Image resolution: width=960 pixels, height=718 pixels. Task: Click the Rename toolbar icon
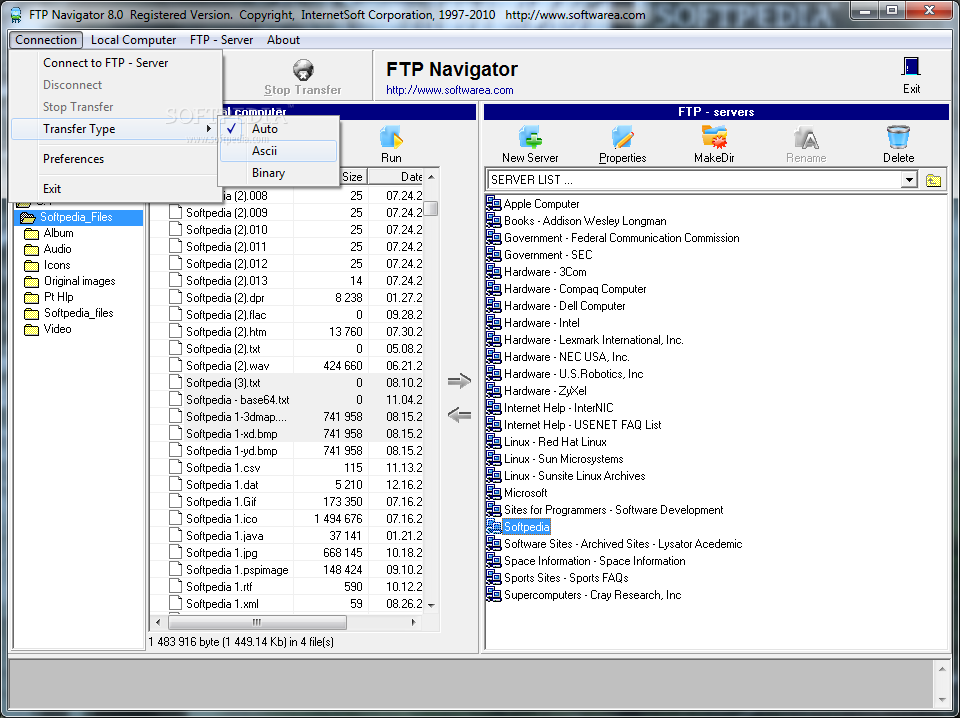806,137
